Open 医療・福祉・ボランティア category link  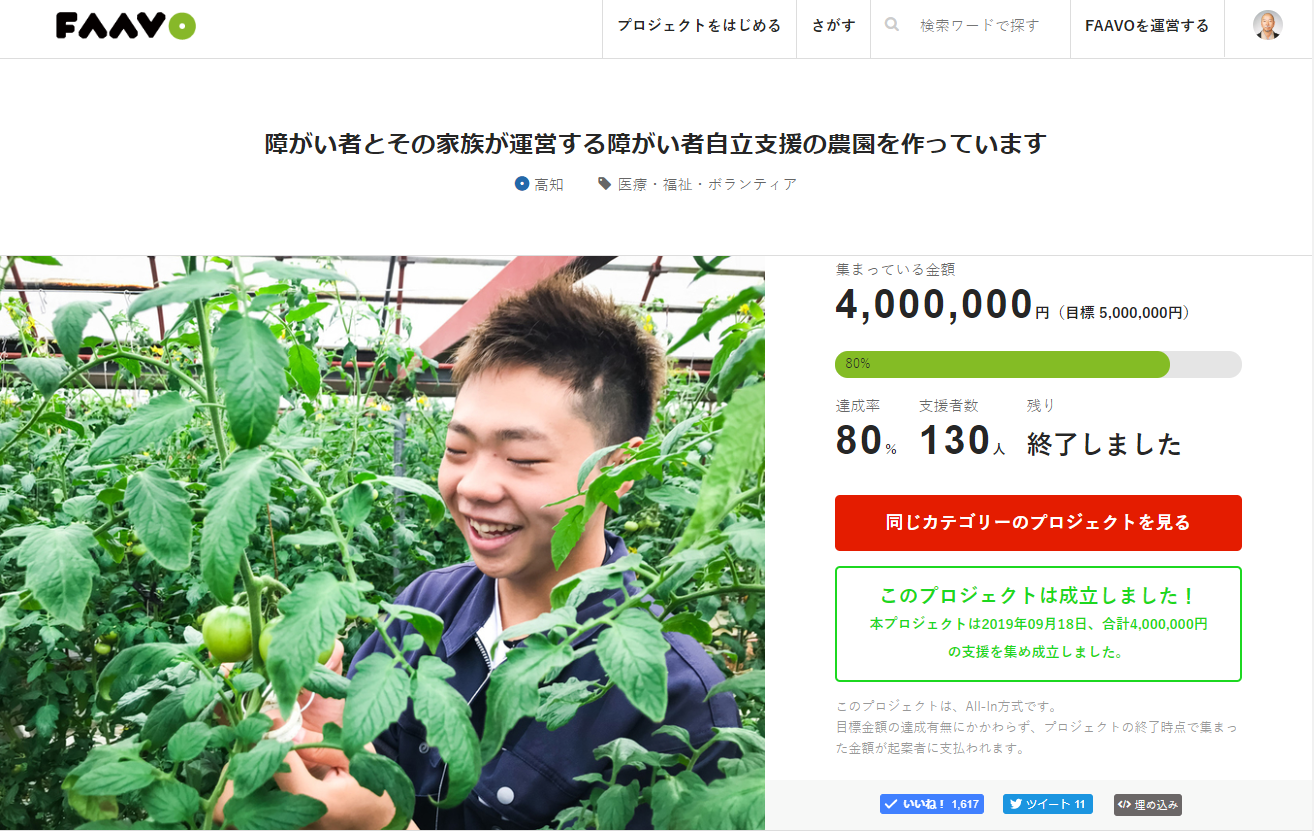tap(707, 184)
